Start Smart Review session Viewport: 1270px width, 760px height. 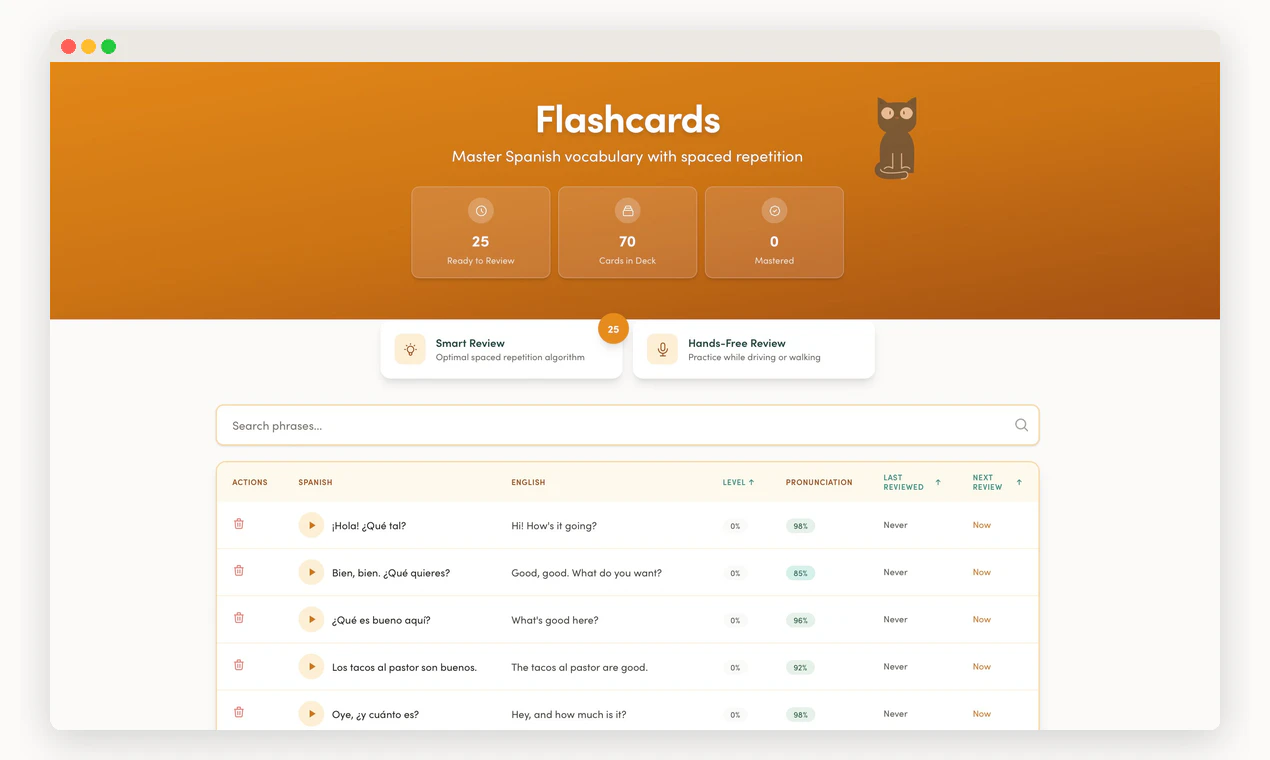coord(501,349)
